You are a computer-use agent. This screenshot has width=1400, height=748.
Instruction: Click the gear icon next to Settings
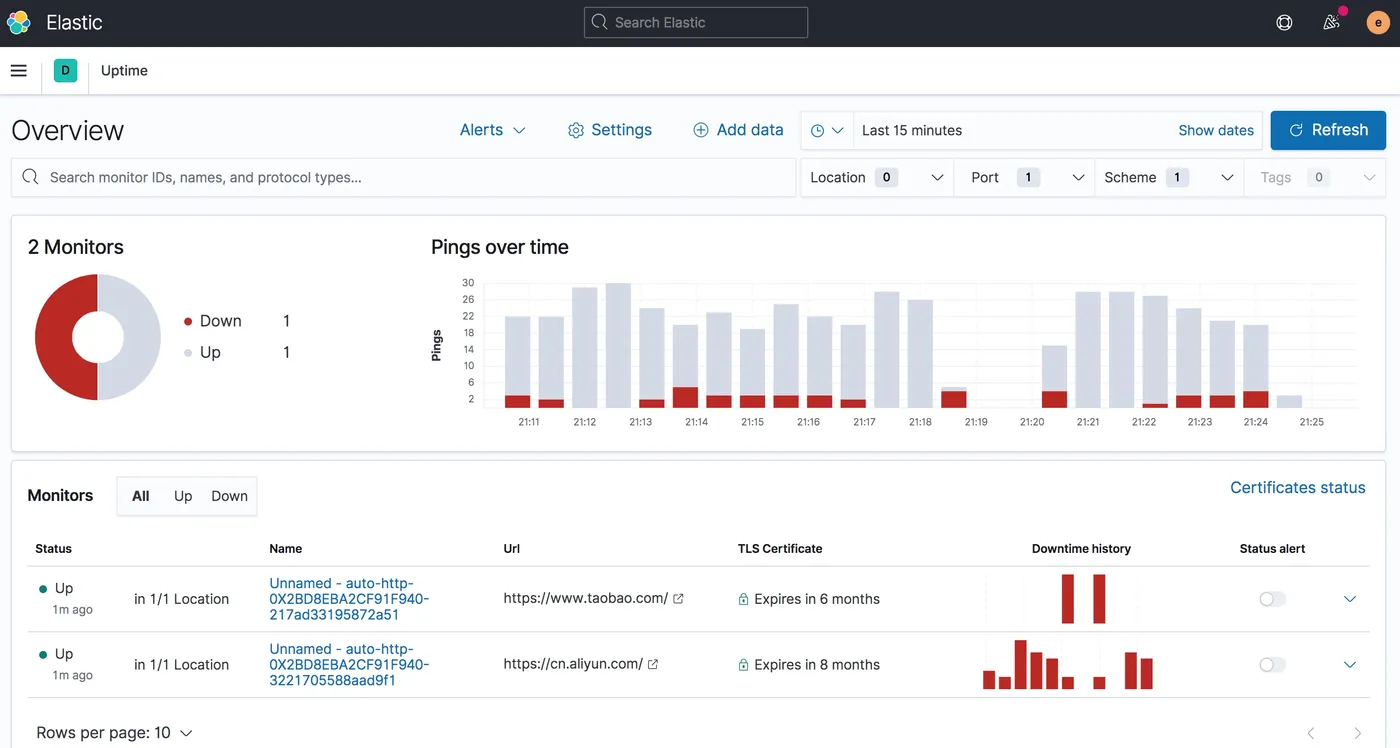[x=576, y=131]
